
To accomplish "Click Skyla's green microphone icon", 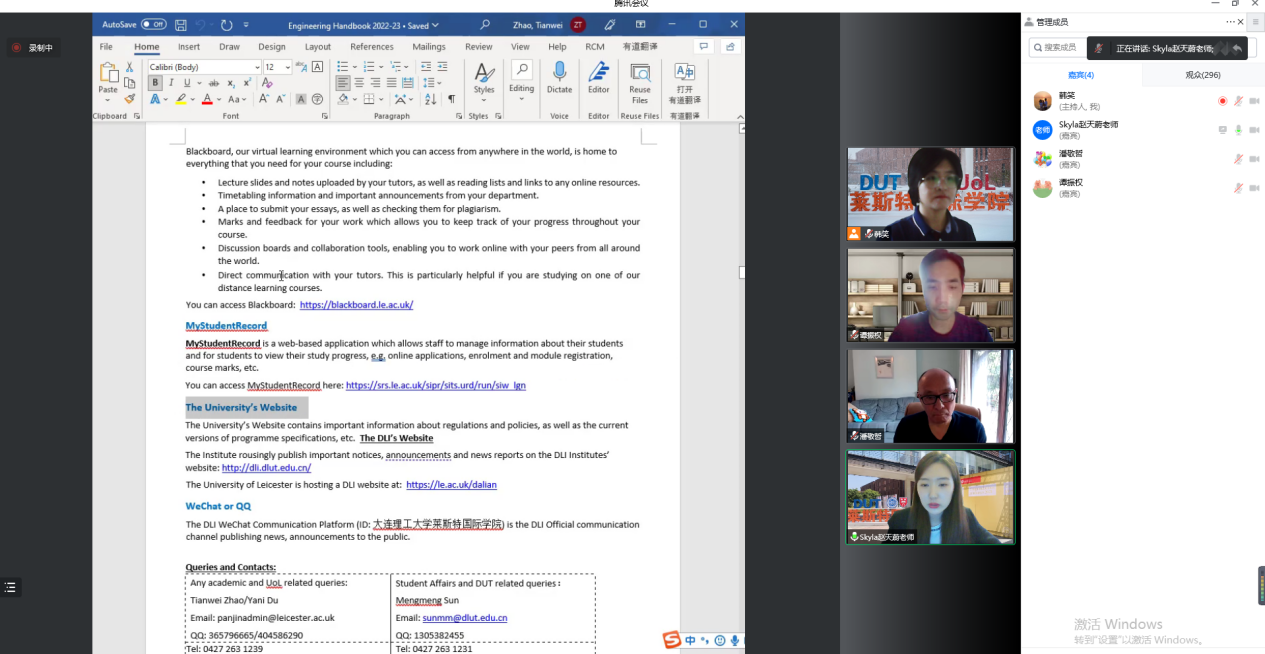I will 1238,130.
